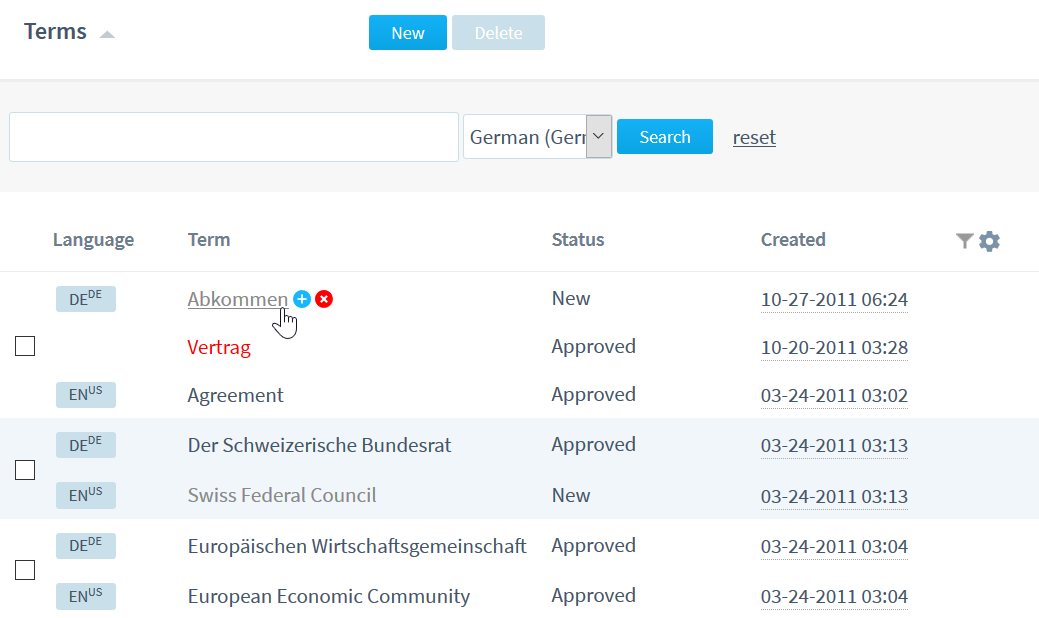This screenshot has height=618, width=1039.
Task: Click the New status of Abkommen
Action: click(x=571, y=299)
